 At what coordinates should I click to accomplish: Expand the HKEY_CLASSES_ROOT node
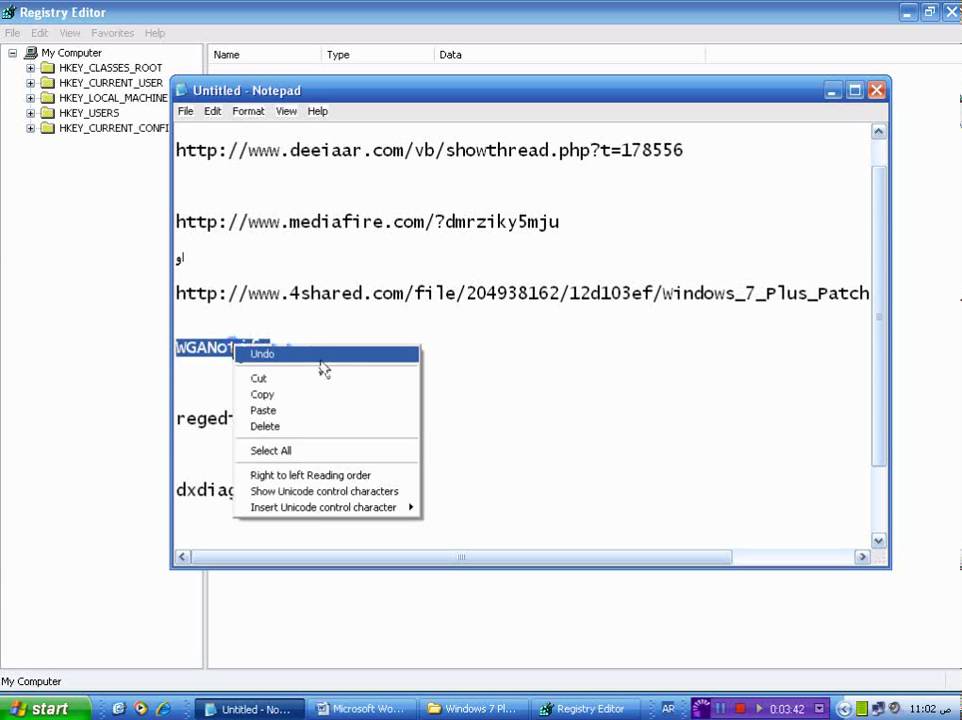pyautogui.click(x=30, y=67)
